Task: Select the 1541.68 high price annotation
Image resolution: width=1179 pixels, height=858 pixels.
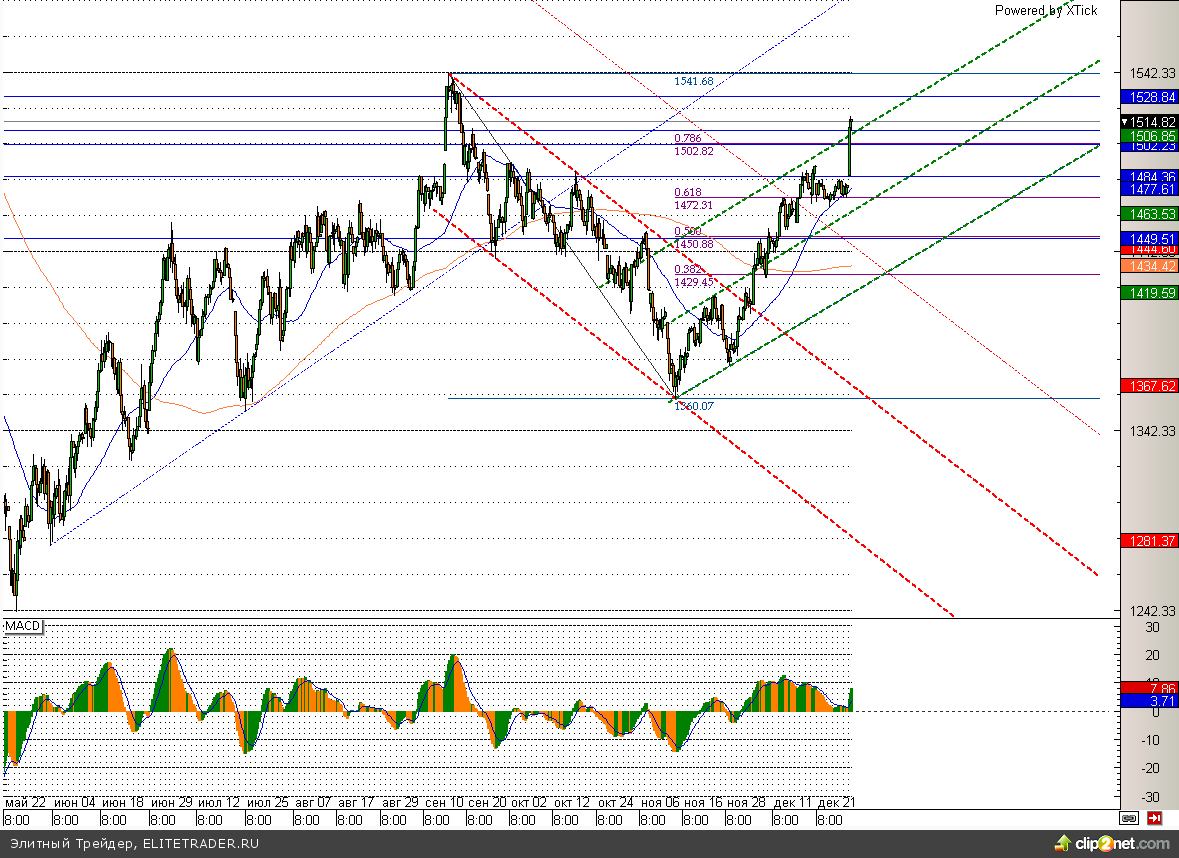Action: click(693, 81)
